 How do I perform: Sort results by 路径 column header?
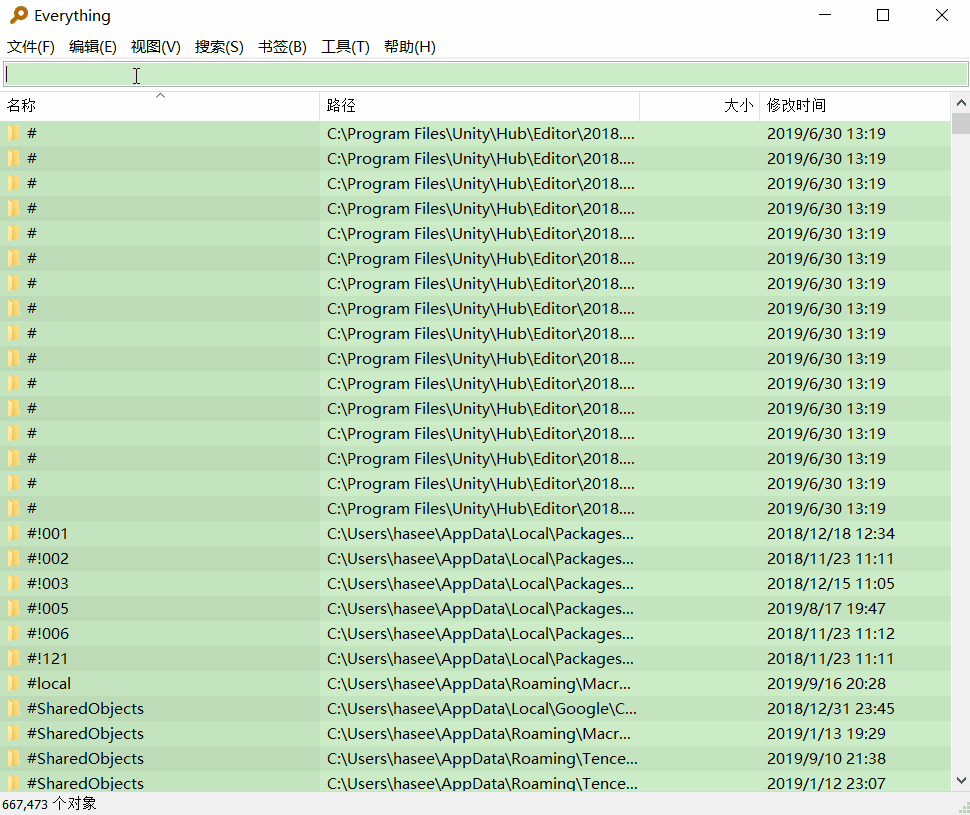click(479, 106)
